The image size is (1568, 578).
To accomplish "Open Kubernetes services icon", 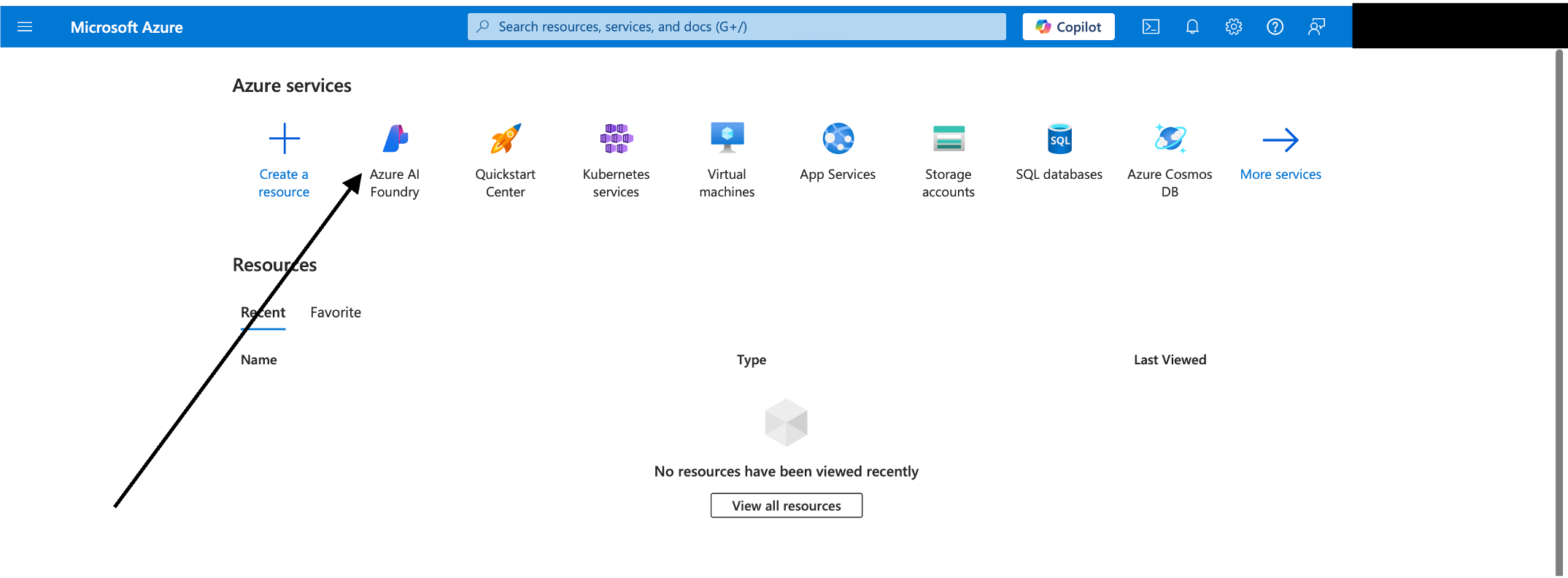I will tap(617, 139).
